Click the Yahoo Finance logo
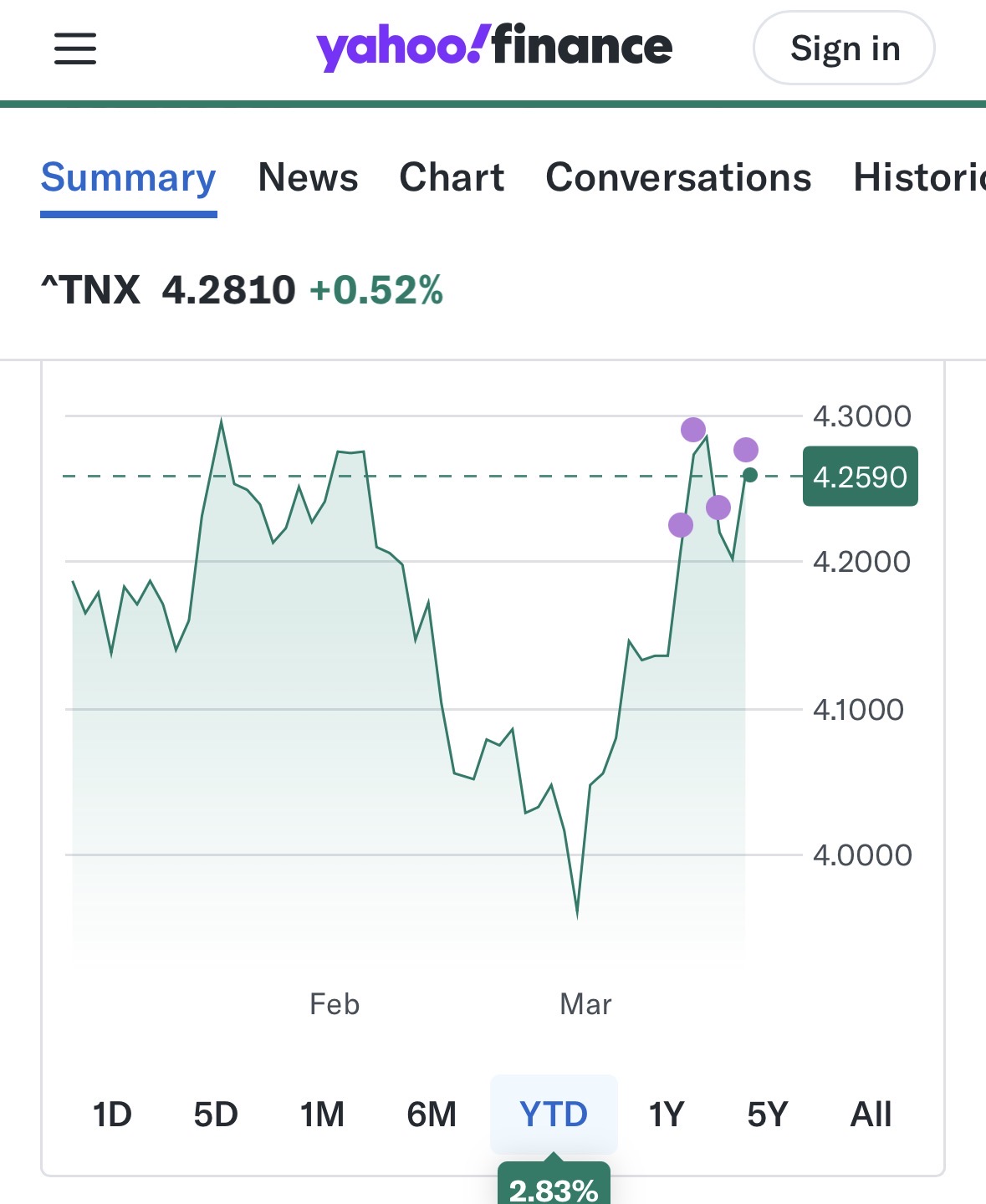The height and width of the screenshot is (1204, 986). tap(493, 47)
